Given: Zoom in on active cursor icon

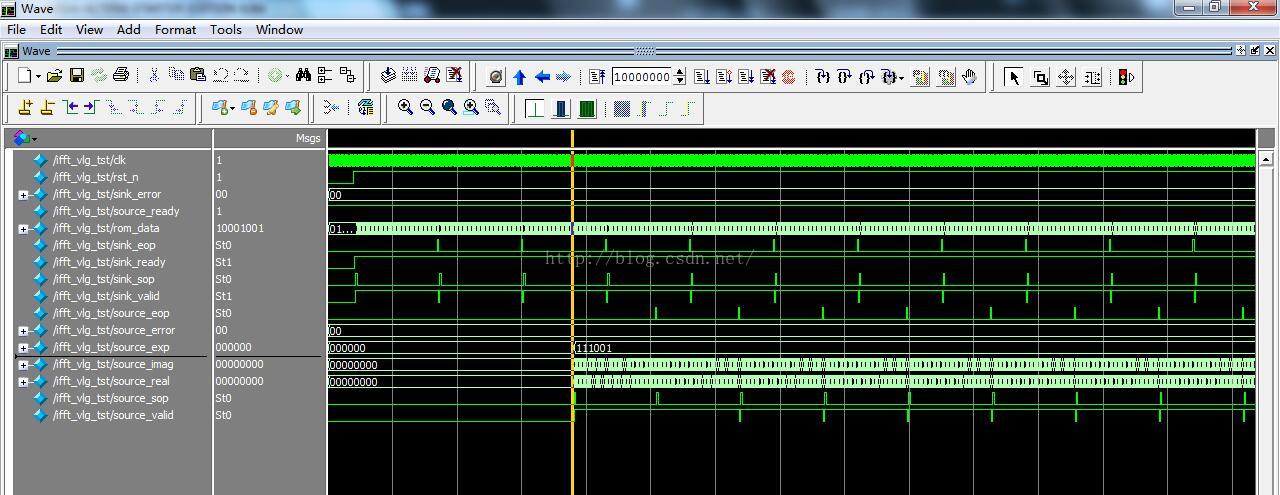Looking at the screenshot, I should click(x=471, y=107).
